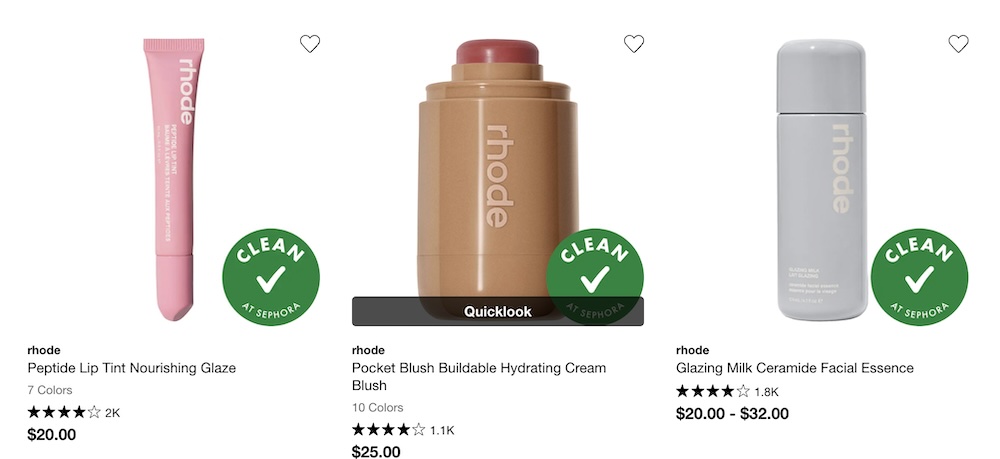Image resolution: width=1000 pixels, height=459 pixels.
Task: Toggle heart on Pocket Blush product
Action: 634,43
